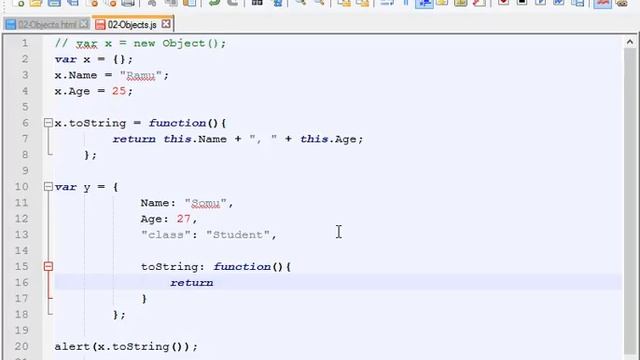Click the "function" keyword on line 15
This screenshot has height=360, width=640.
[242, 267]
